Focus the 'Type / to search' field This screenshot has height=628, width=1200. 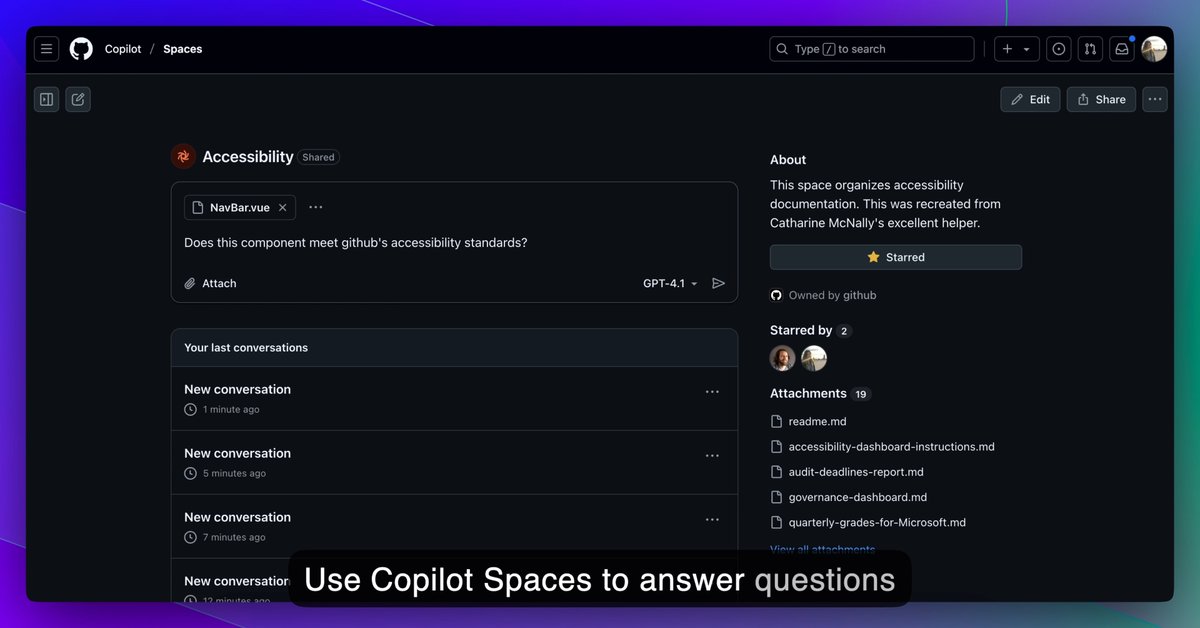(x=872, y=49)
